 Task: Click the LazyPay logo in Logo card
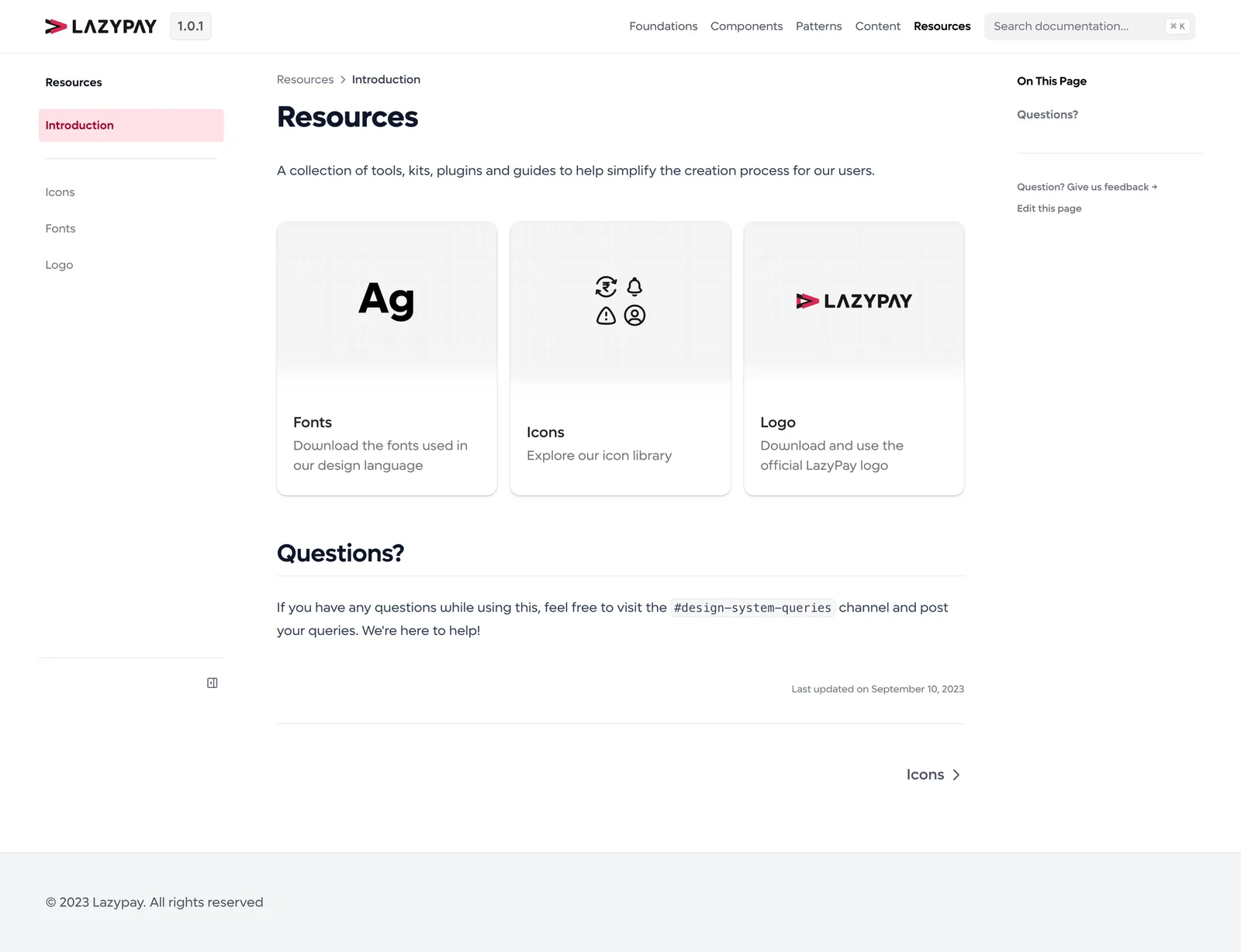click(x=853, y=301)
